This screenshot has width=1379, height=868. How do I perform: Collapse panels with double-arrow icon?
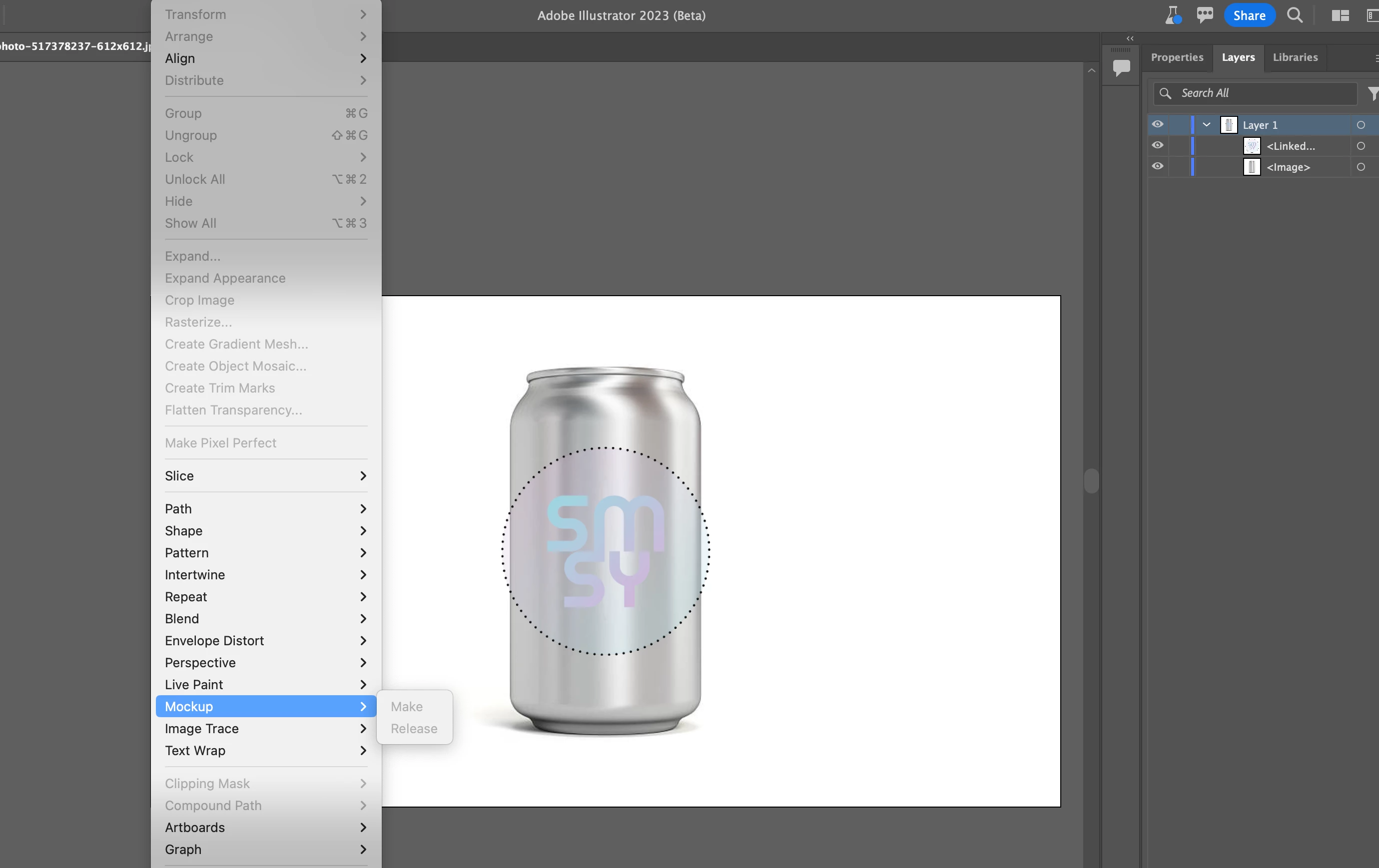[x=1129, y=38]
